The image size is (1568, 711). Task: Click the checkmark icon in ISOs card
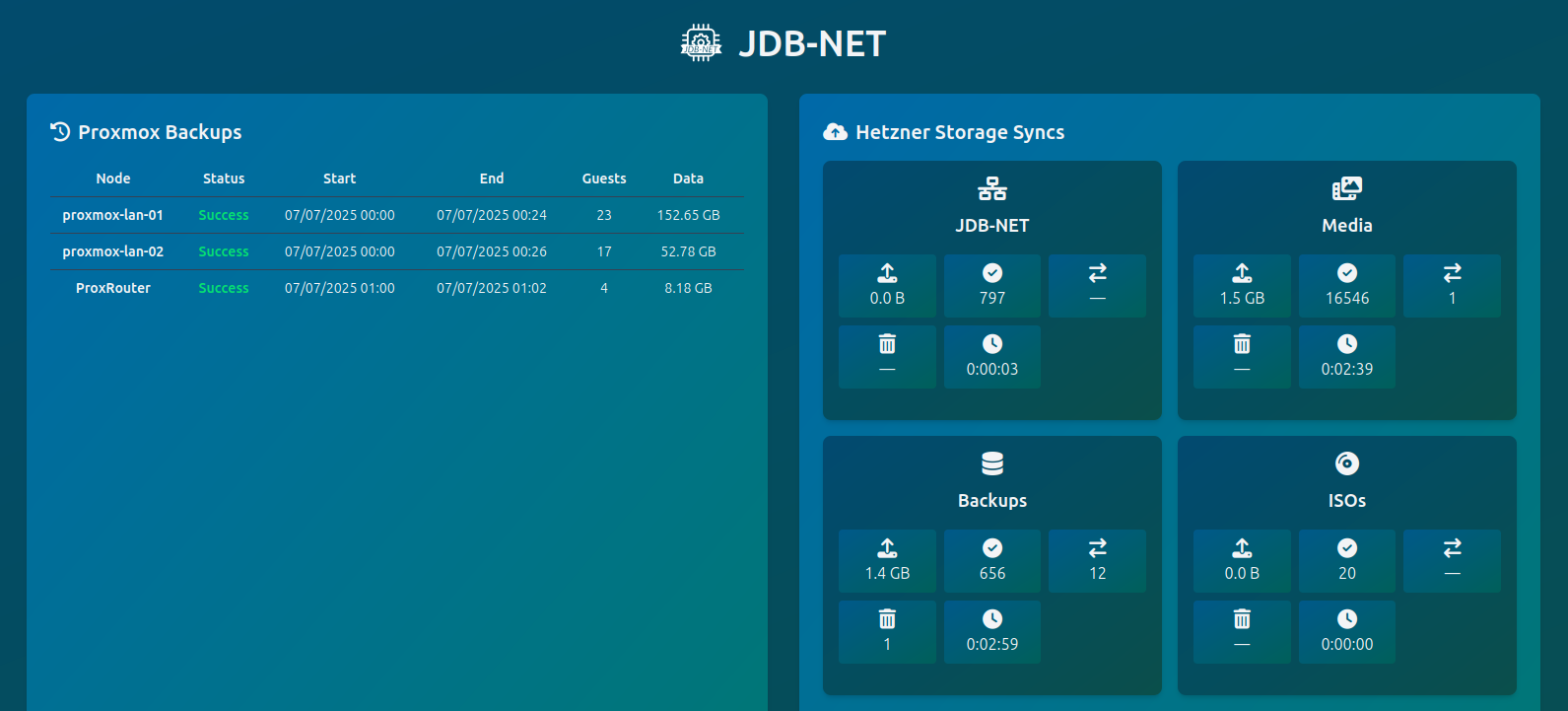point(1347,547)
